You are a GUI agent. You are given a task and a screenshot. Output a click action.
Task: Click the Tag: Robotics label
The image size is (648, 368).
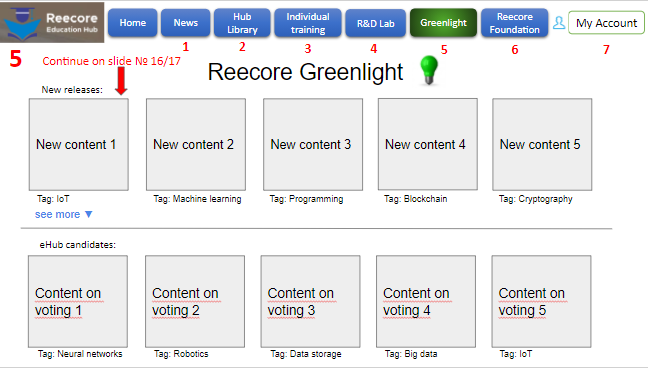click(x=181, y=354)
